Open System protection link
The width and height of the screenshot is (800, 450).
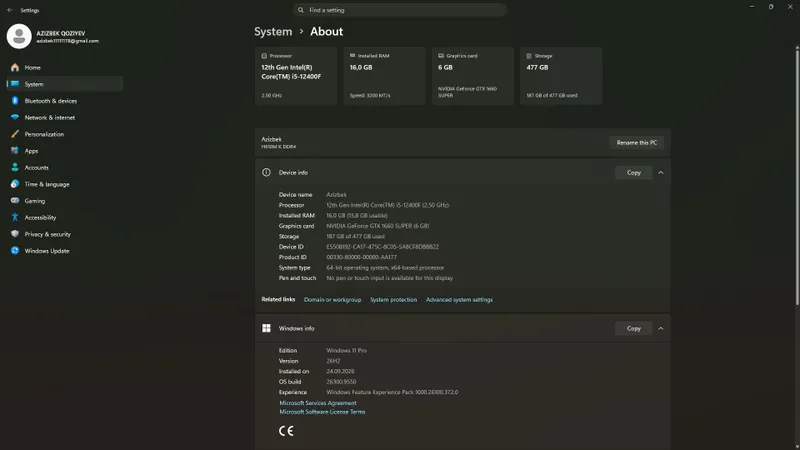pos(393,299)
